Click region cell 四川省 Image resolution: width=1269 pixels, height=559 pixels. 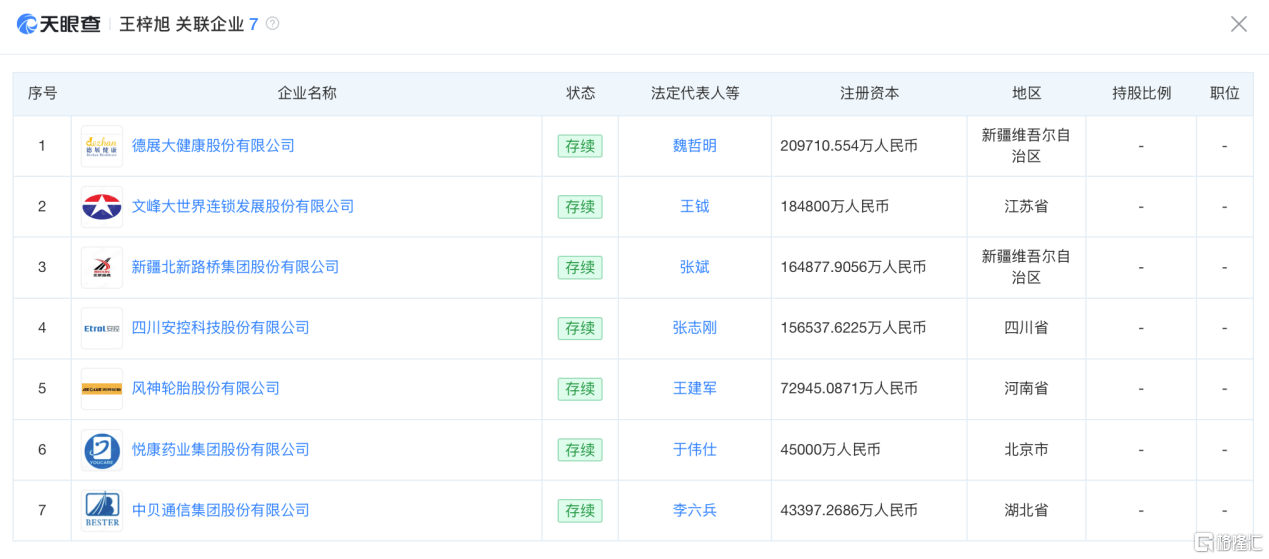(1026, 328)
